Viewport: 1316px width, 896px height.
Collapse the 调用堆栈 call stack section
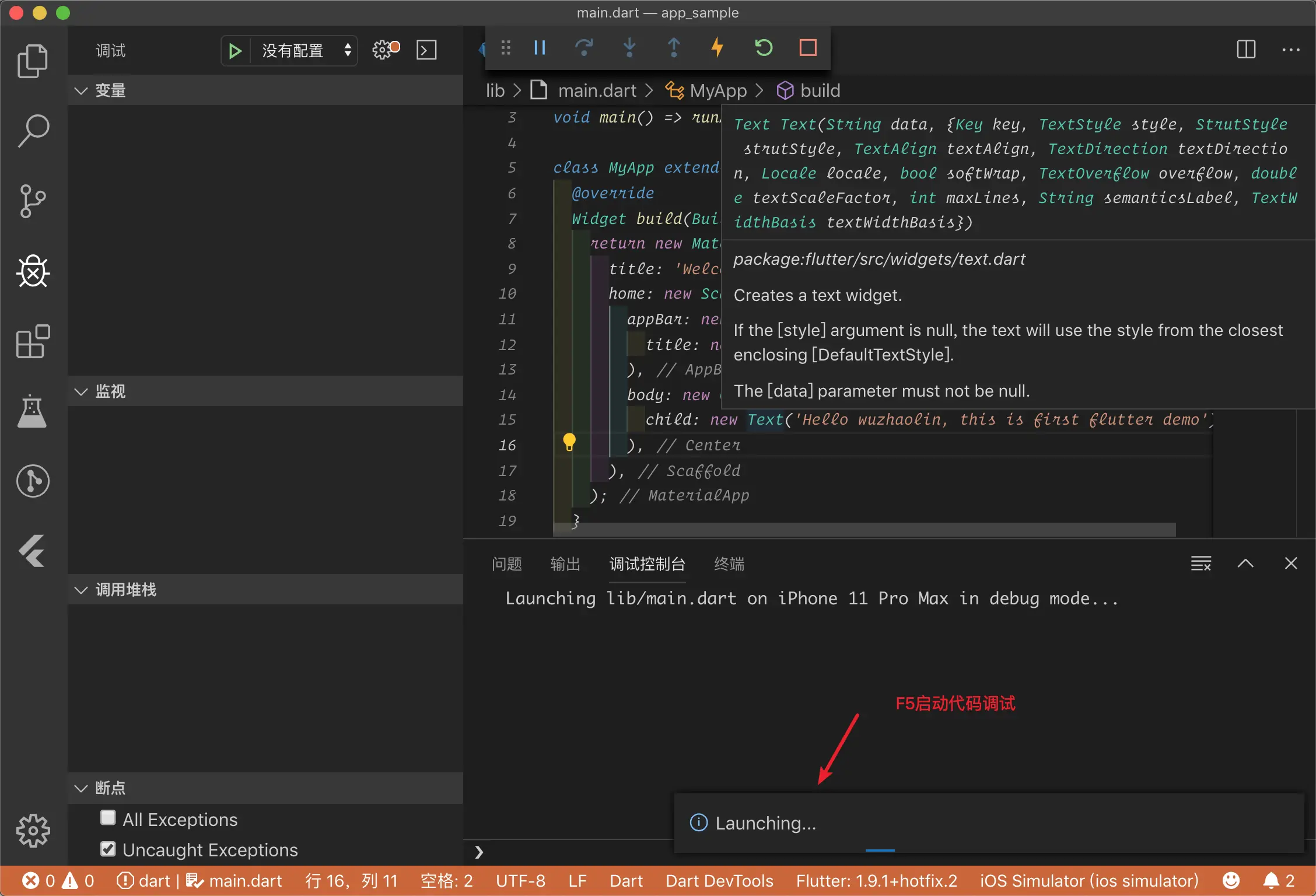[125, 590]
